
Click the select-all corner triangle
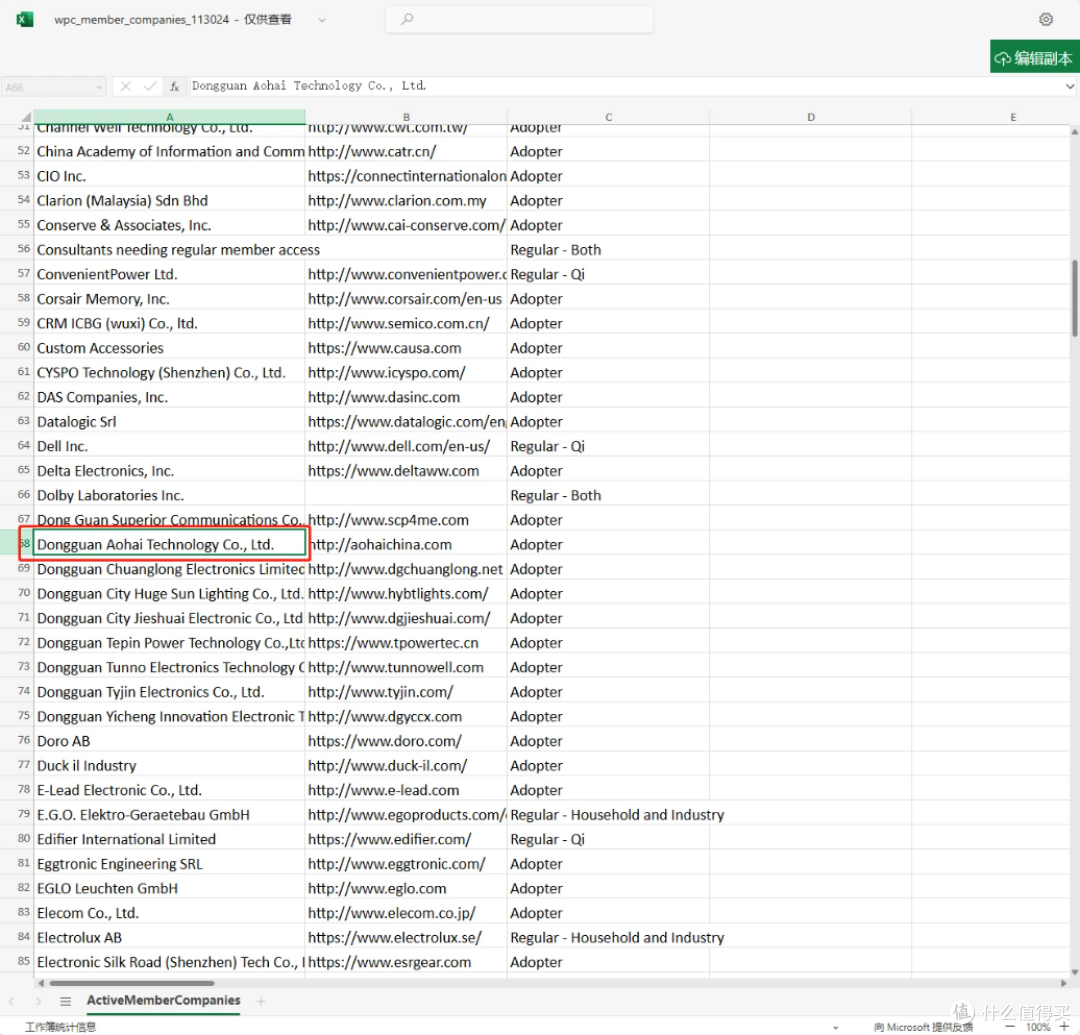25,116
